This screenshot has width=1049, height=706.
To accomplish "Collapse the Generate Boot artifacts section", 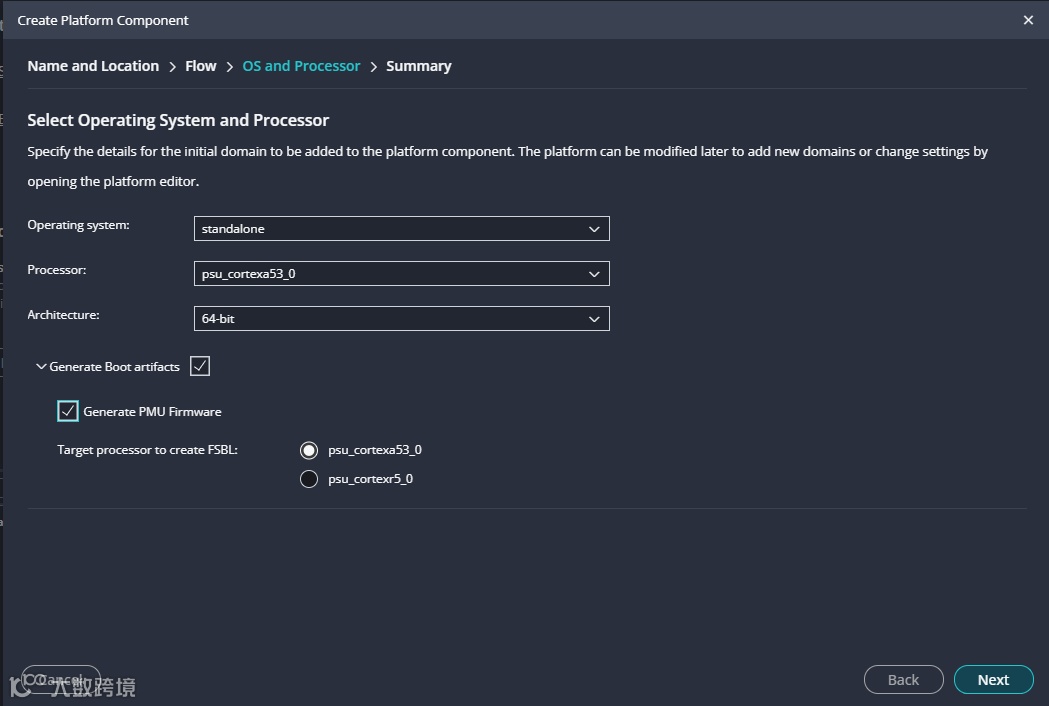I will pos(41,367).
